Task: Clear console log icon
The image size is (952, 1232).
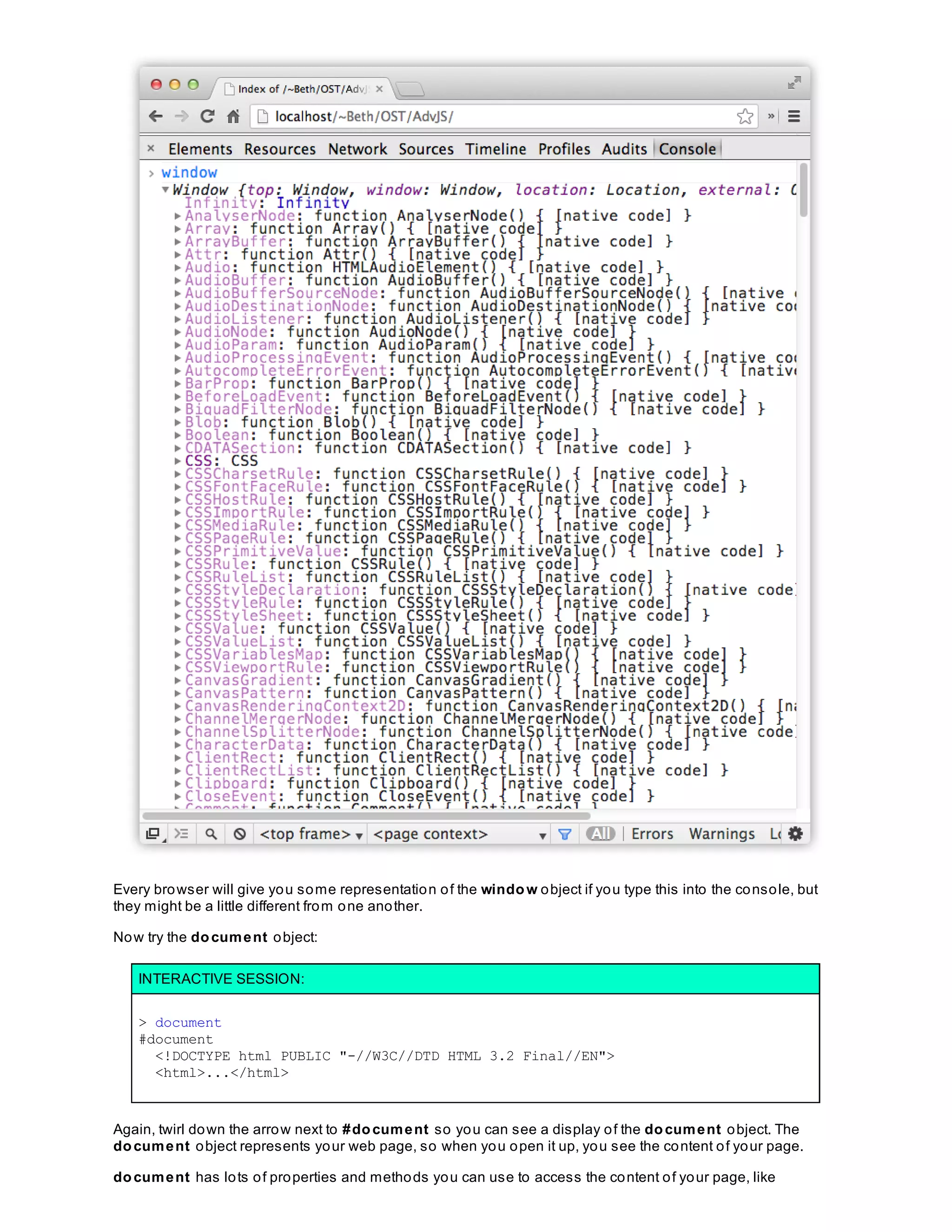Action: [x=240, y=834]
